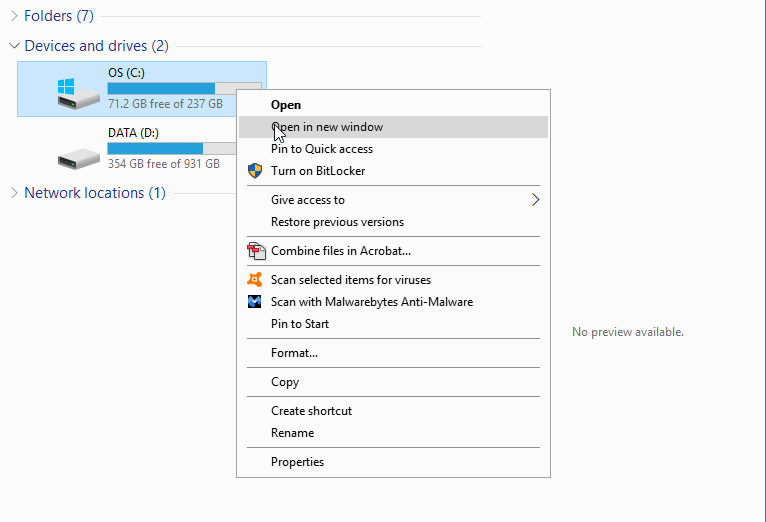Click the Malwarebytes icon in context menu
The image size is (766, 522).
click(x=255, y=302)
